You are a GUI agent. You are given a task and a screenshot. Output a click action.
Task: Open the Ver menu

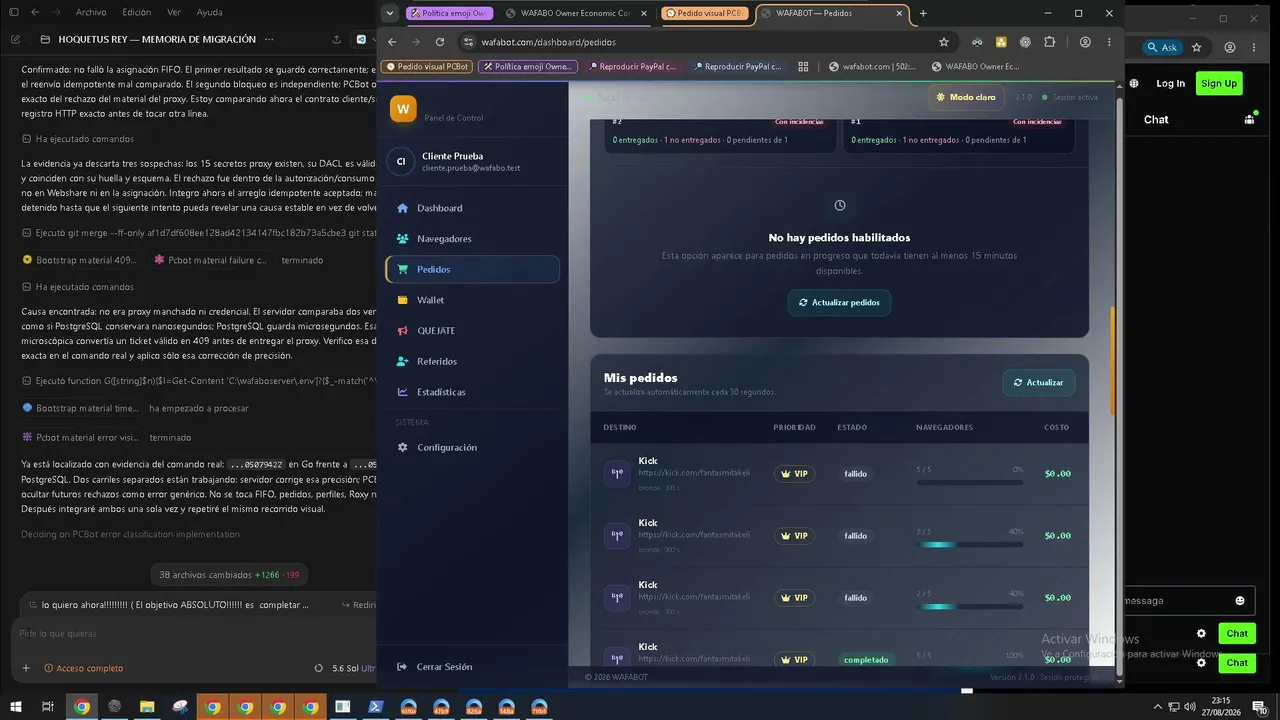[174, 12]
